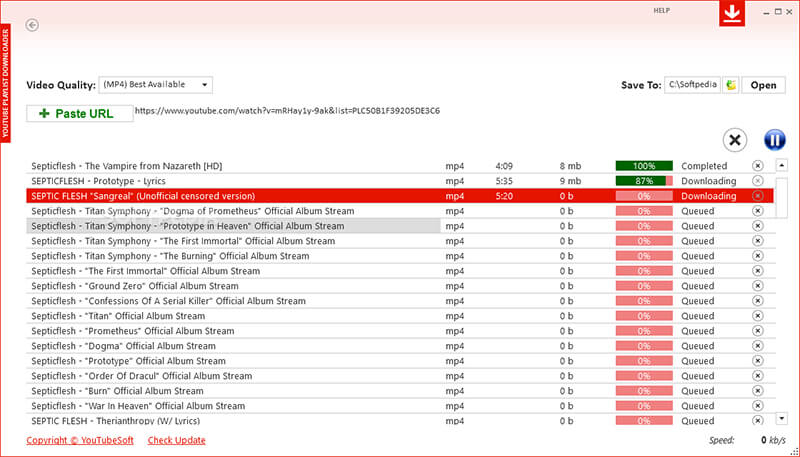Image resolution: width=800 pixels, height=457 pixels.
Task: Click the list scroll down arrow
Action: tap(782, 419)
